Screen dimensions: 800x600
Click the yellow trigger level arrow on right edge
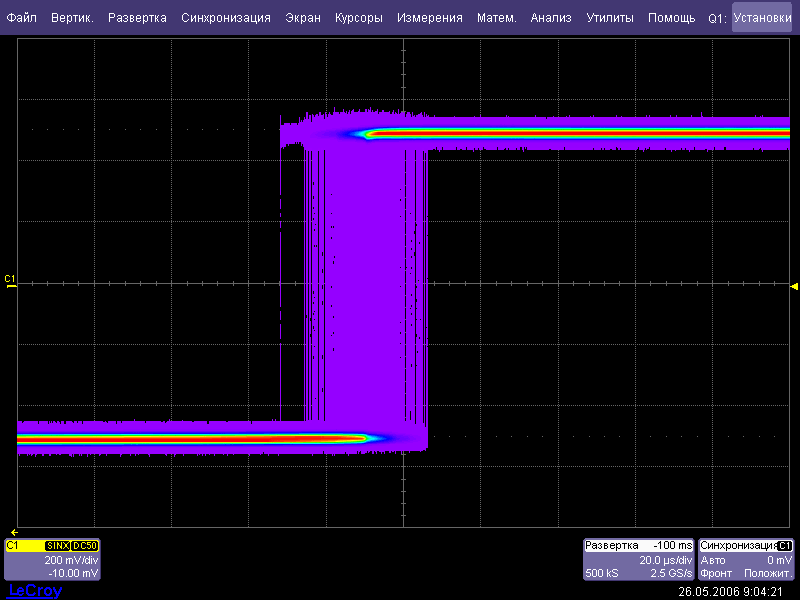pyautogui.click(x=794, y=286)
